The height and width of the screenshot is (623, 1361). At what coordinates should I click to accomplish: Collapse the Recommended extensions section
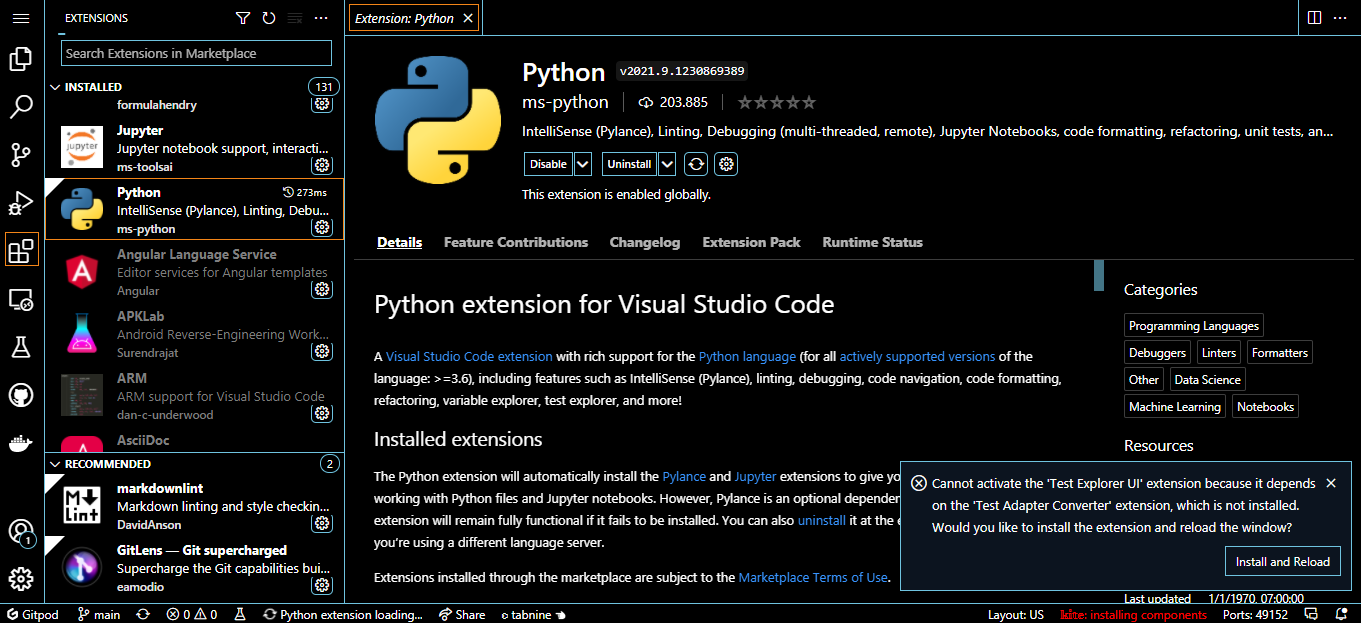point(56,464)
